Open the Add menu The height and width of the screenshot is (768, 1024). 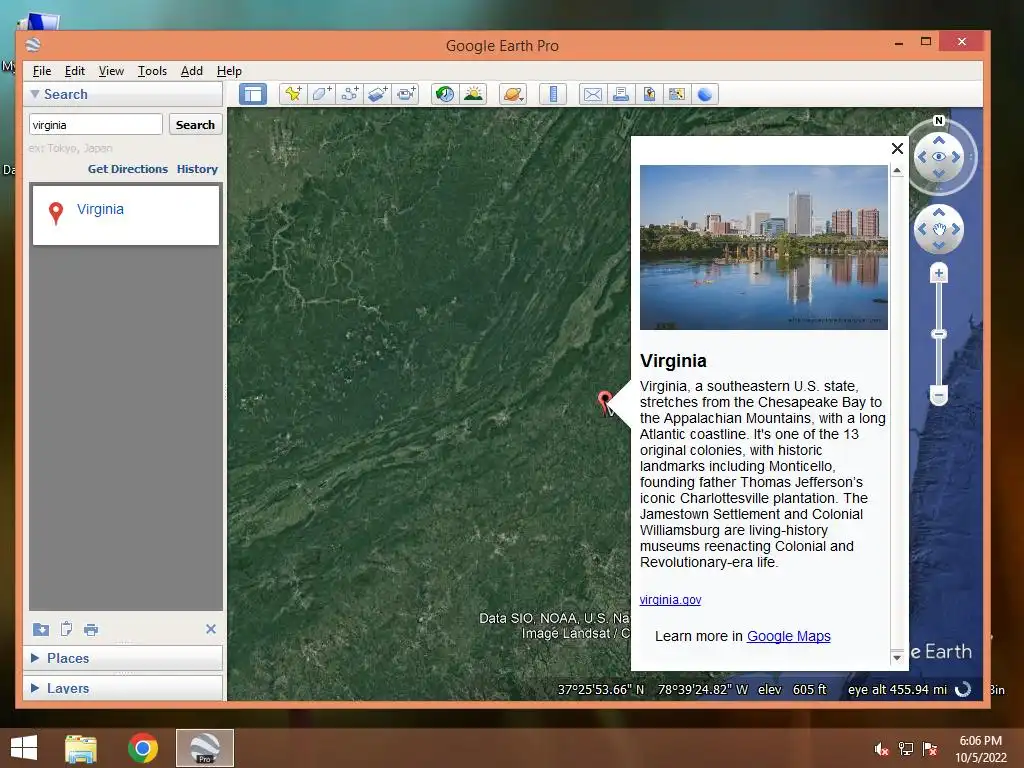[191, 71]
